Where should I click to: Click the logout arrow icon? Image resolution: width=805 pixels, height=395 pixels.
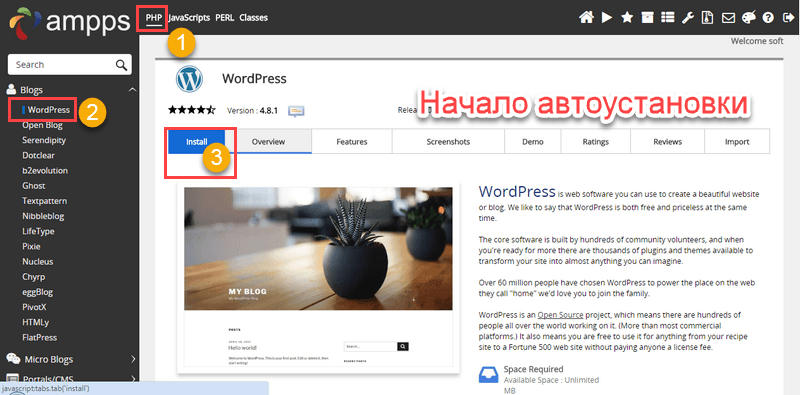coord(788,17)
